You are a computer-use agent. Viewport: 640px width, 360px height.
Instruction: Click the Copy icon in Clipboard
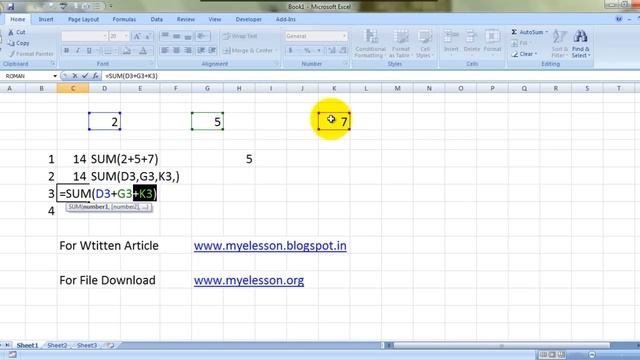click(x=11, y=43)
